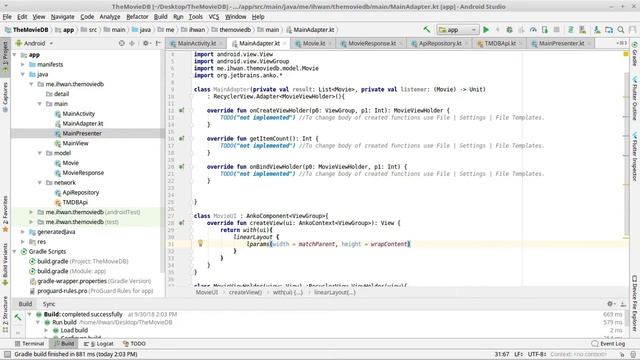Select proguard-rules.pro in project tree
This screenshot has width=640, height=360.
coord(91,291)
